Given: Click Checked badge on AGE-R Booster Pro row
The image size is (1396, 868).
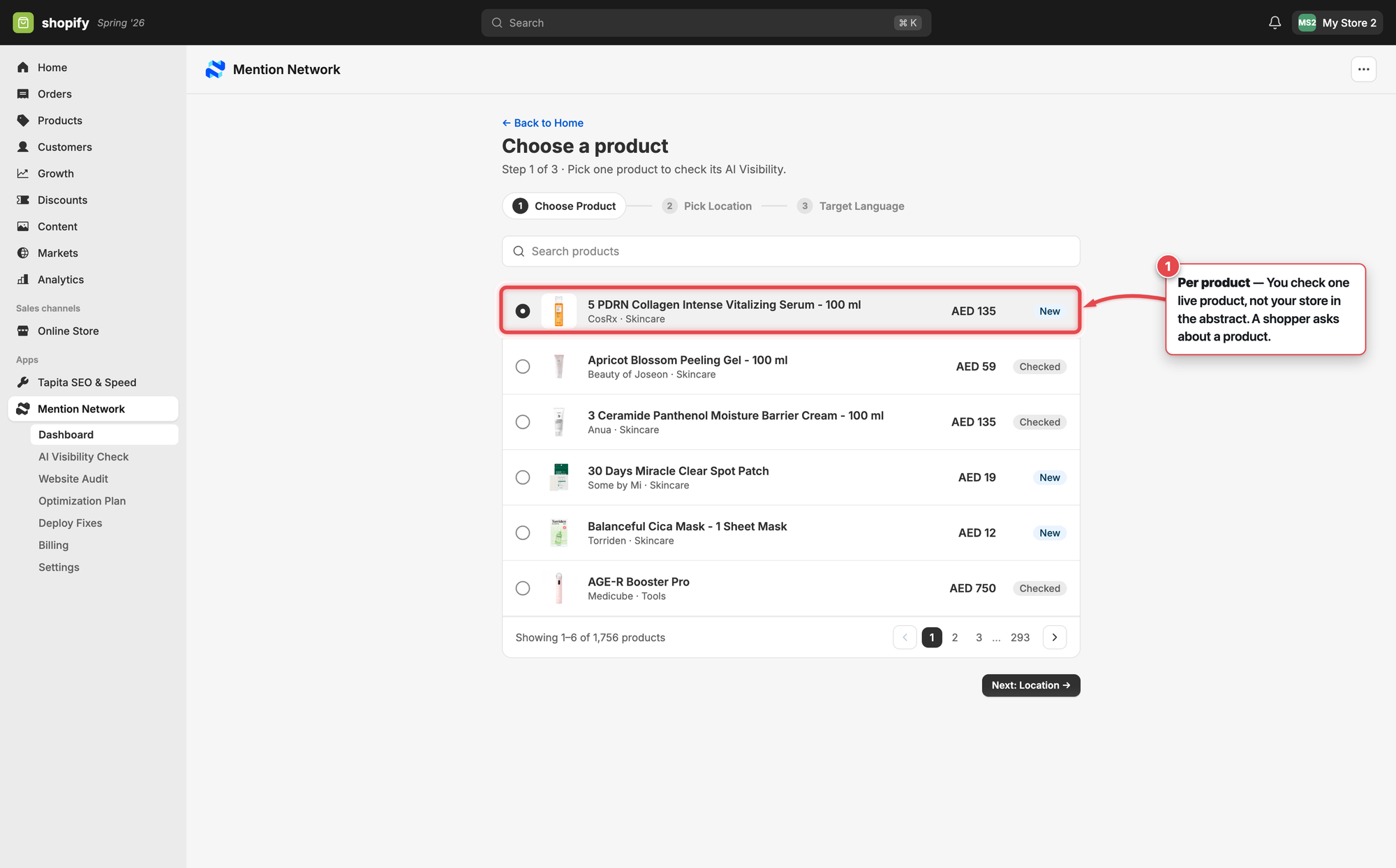Looking at the screenshot, I should click(x=1039, y=588).
